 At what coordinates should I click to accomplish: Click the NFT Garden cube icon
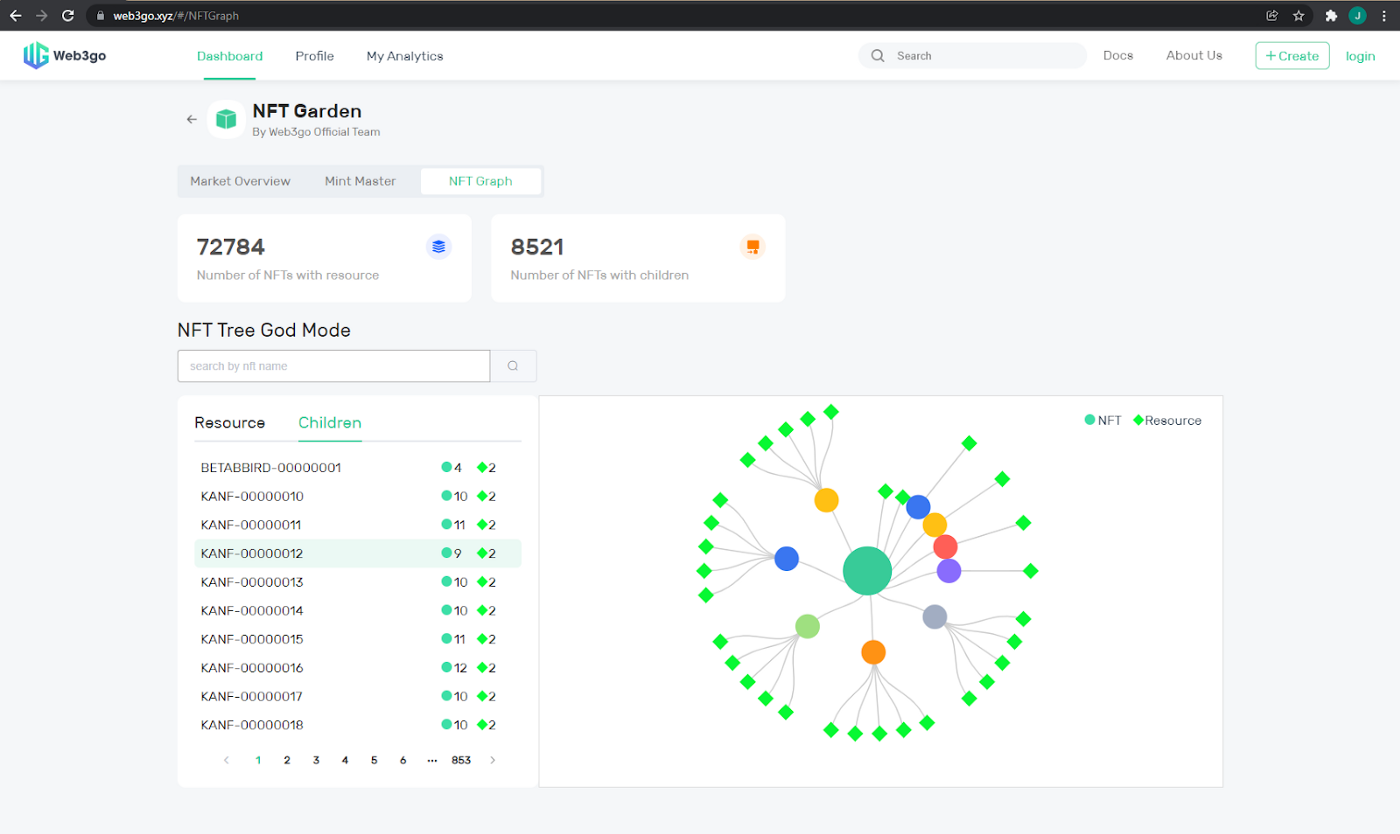(227, 119)
